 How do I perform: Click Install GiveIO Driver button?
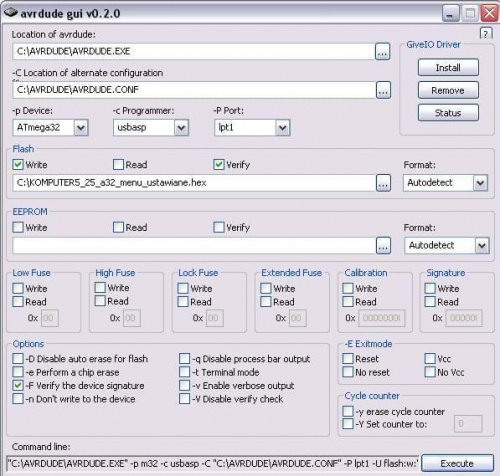(x=448, y=68)
